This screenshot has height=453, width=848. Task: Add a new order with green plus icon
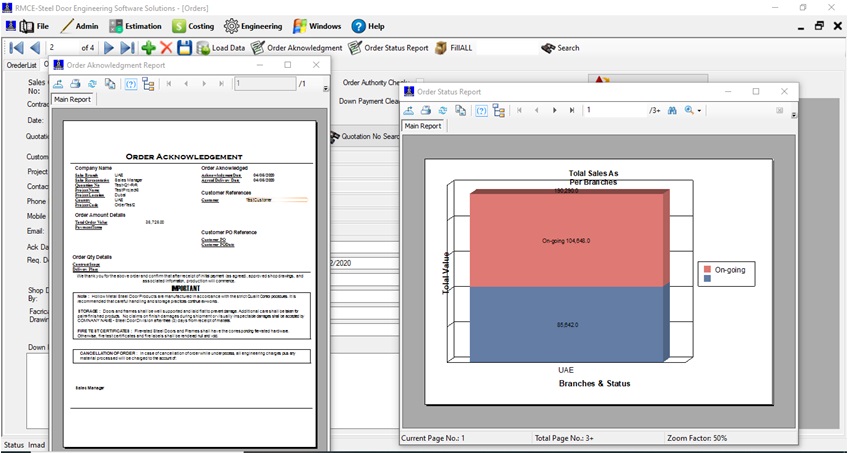point(148,48)
